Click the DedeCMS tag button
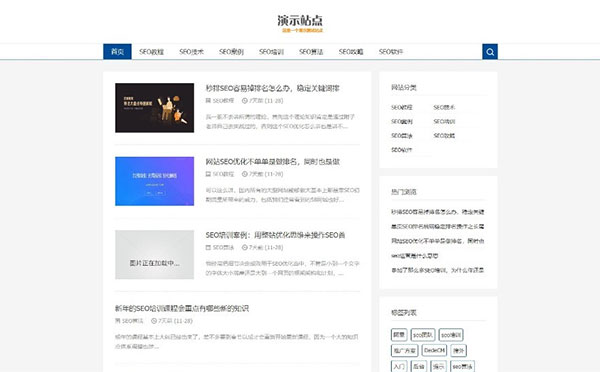The image size is (600, 372). [x=434, y=350]
